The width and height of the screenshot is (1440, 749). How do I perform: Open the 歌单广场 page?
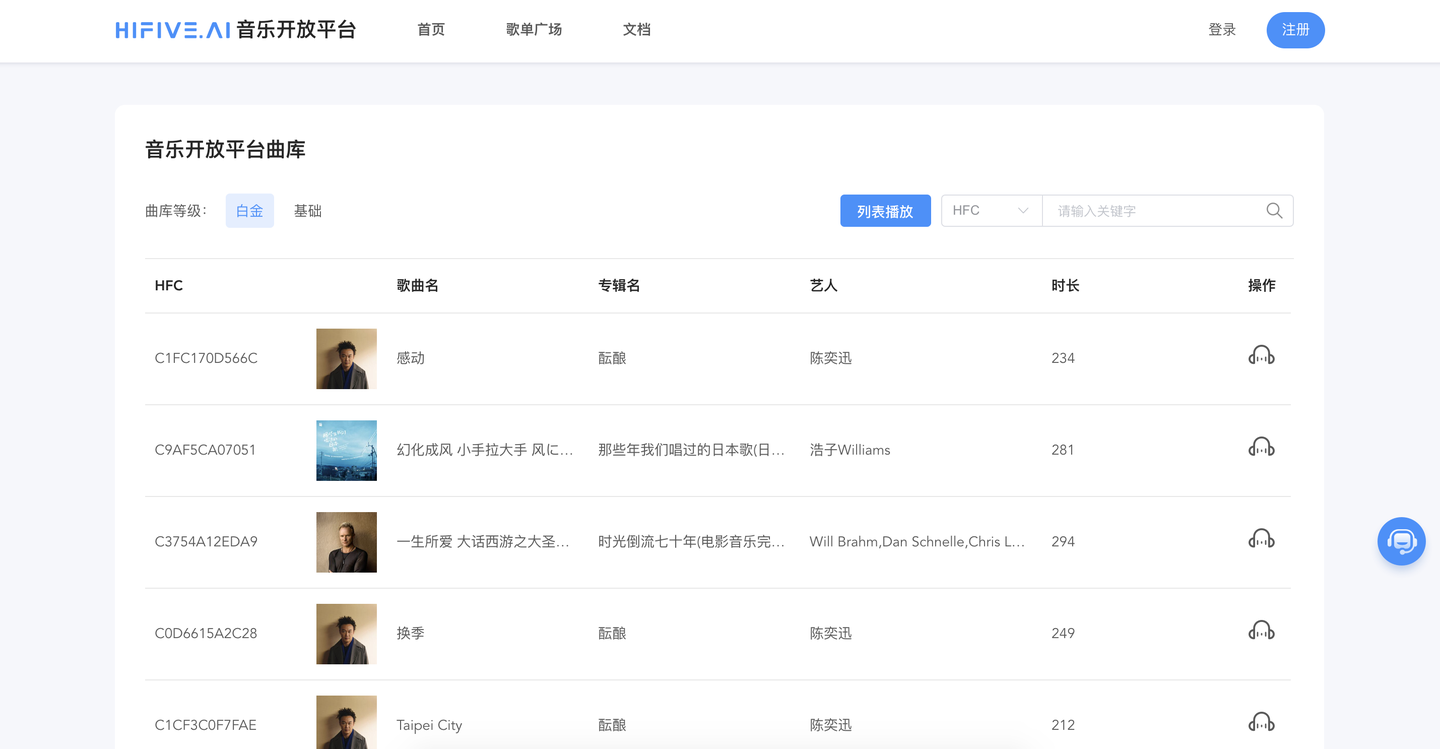[x=534, y=30]
